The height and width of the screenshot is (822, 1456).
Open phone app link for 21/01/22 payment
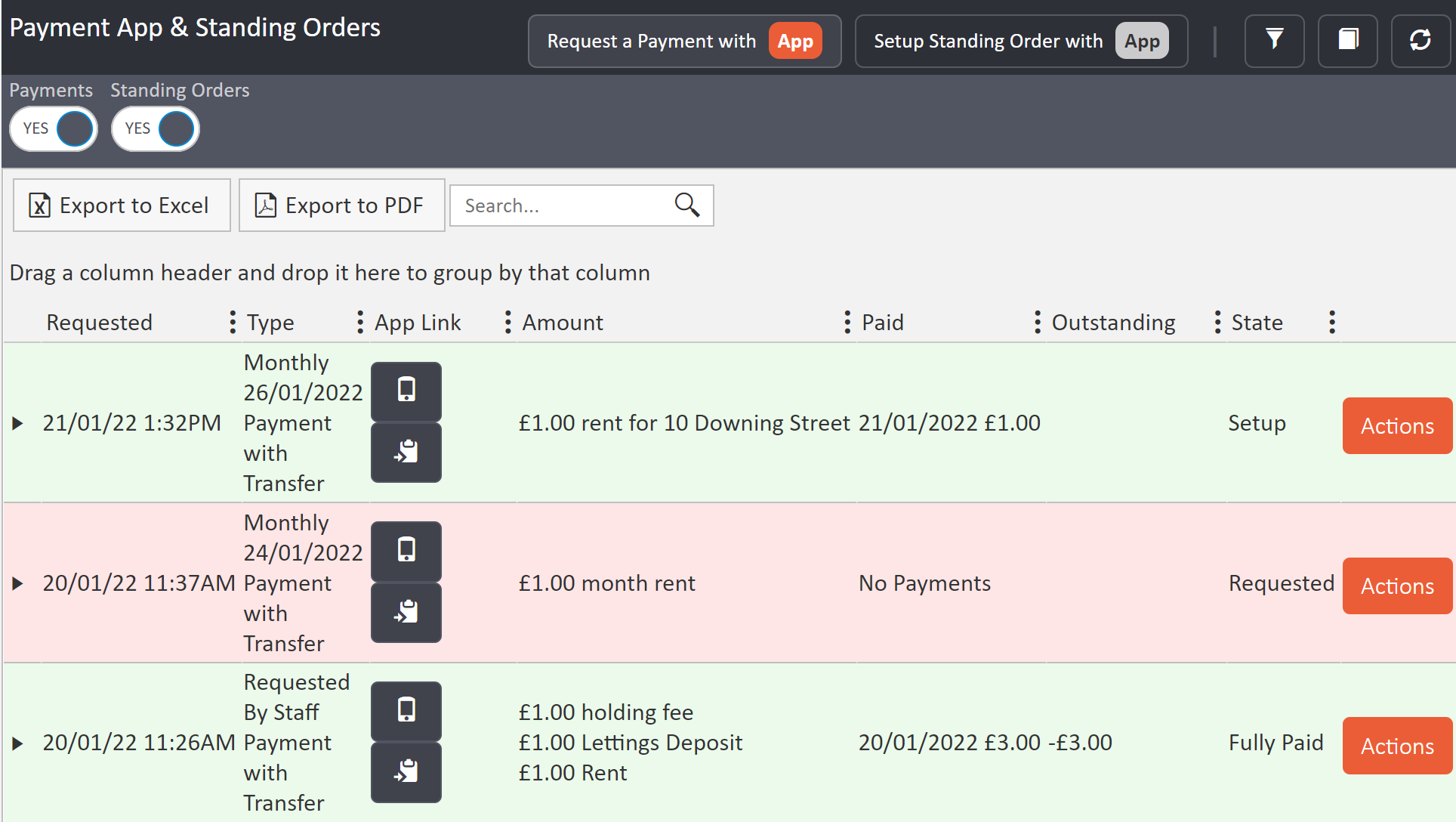click(x=406, y=391)
